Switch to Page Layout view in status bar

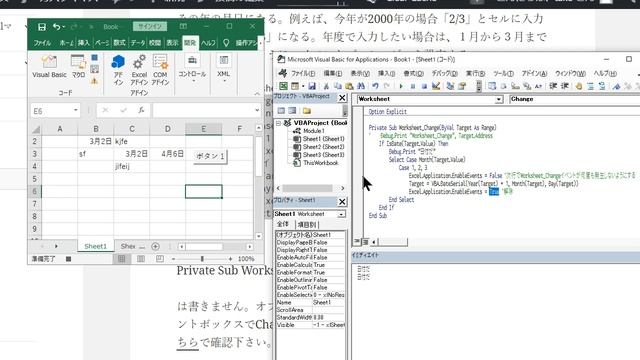(141, 259)
